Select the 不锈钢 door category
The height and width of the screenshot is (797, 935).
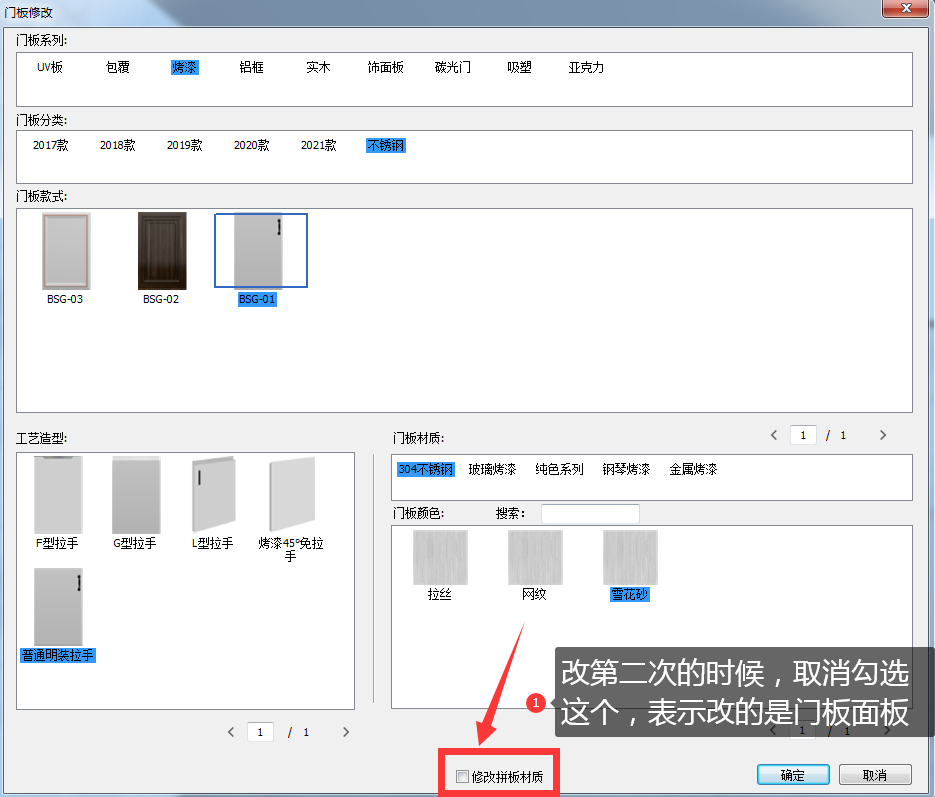click(x=386, y=145)
